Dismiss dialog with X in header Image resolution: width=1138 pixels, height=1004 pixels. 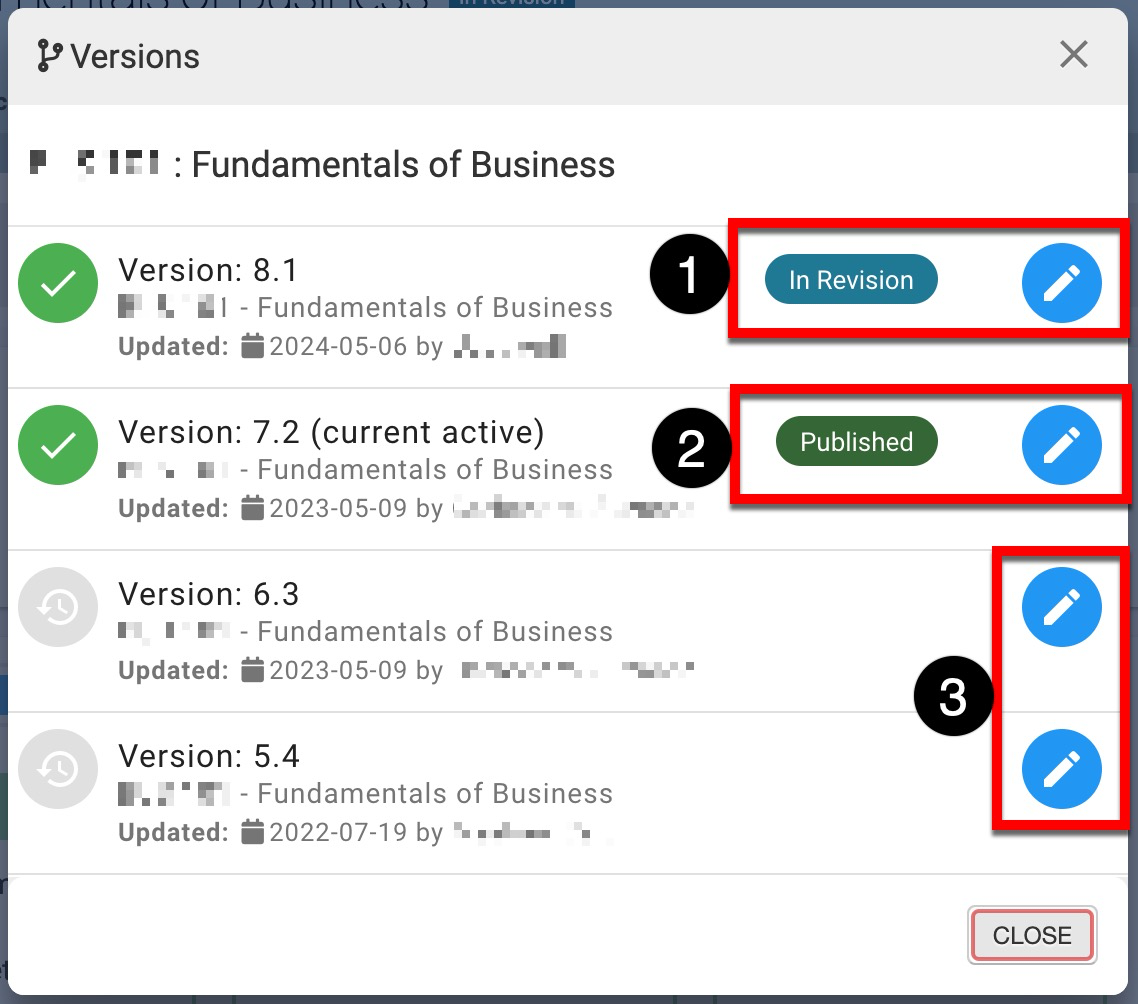pos(1073,55)
